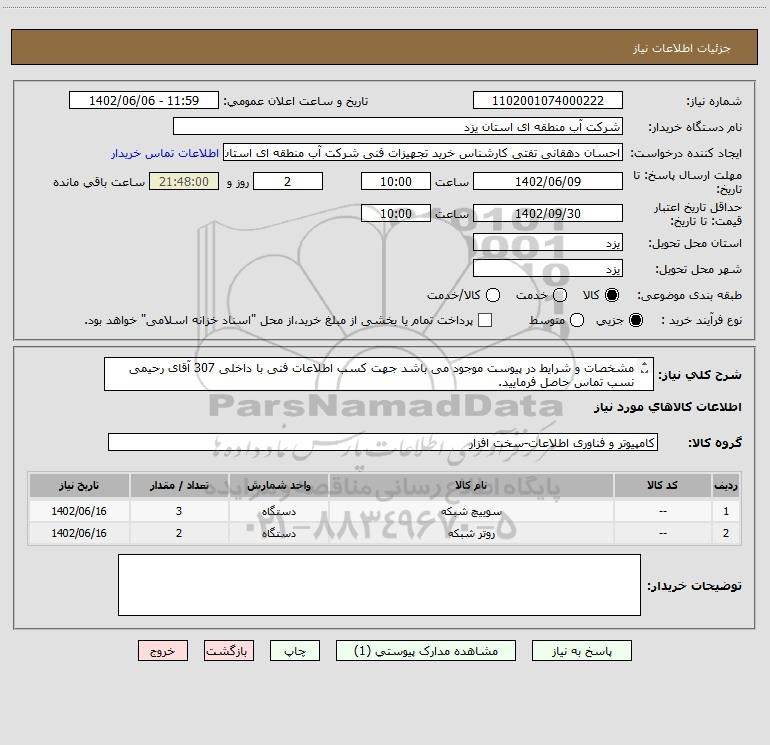Click the response deadline date 1402/06/09
This screenshot has width=770, height=745.
[x=548, y=181]
